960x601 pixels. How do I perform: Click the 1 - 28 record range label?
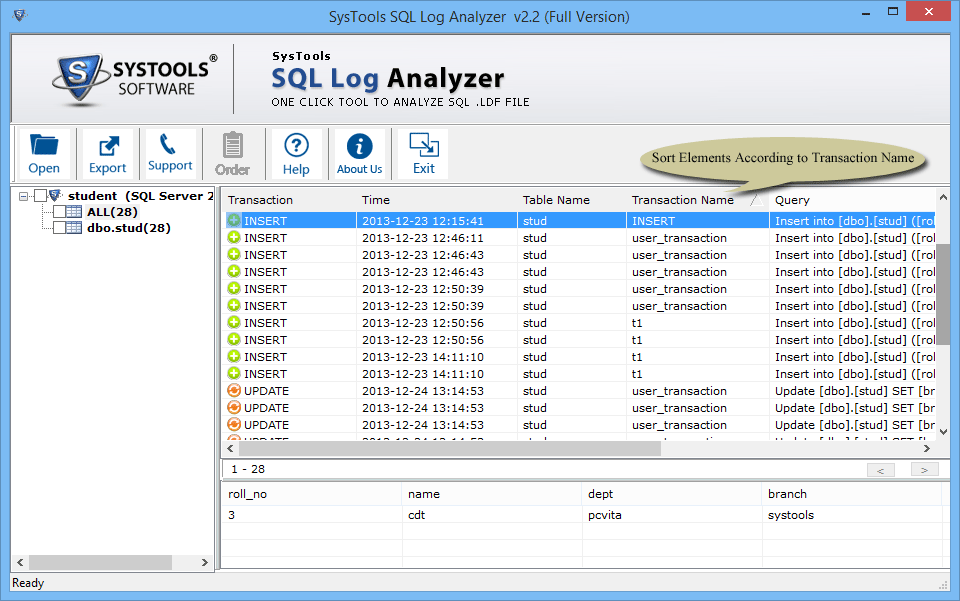click(248, 469)
